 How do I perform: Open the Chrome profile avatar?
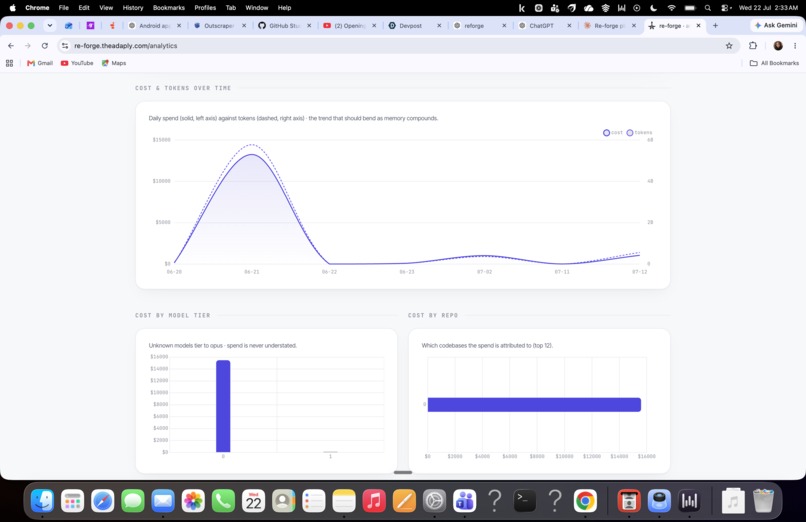[778, 46]
